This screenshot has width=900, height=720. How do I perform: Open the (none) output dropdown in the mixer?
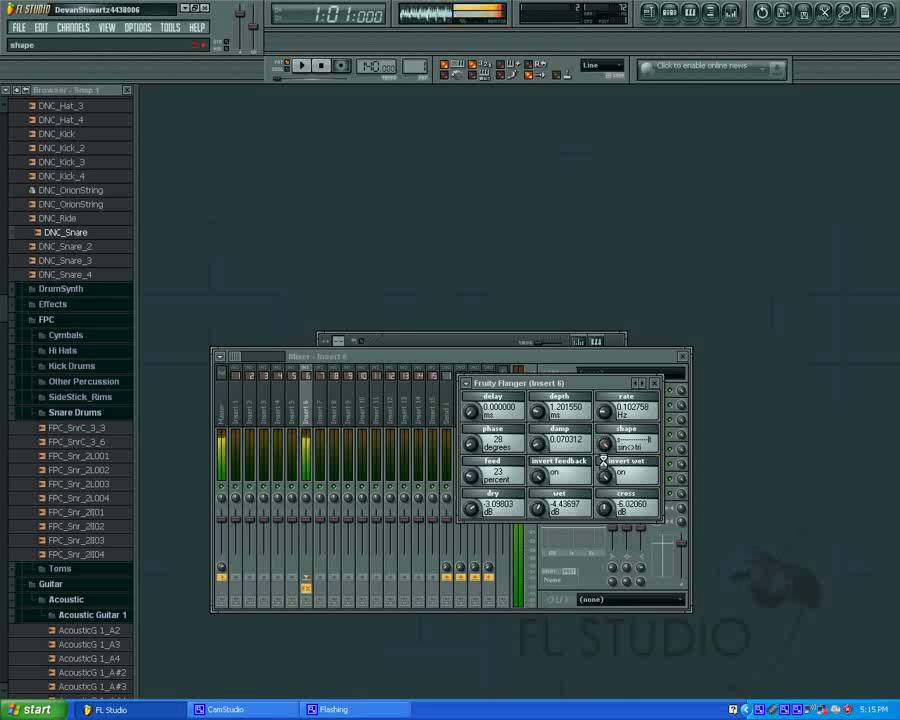[x=631, y=599]
